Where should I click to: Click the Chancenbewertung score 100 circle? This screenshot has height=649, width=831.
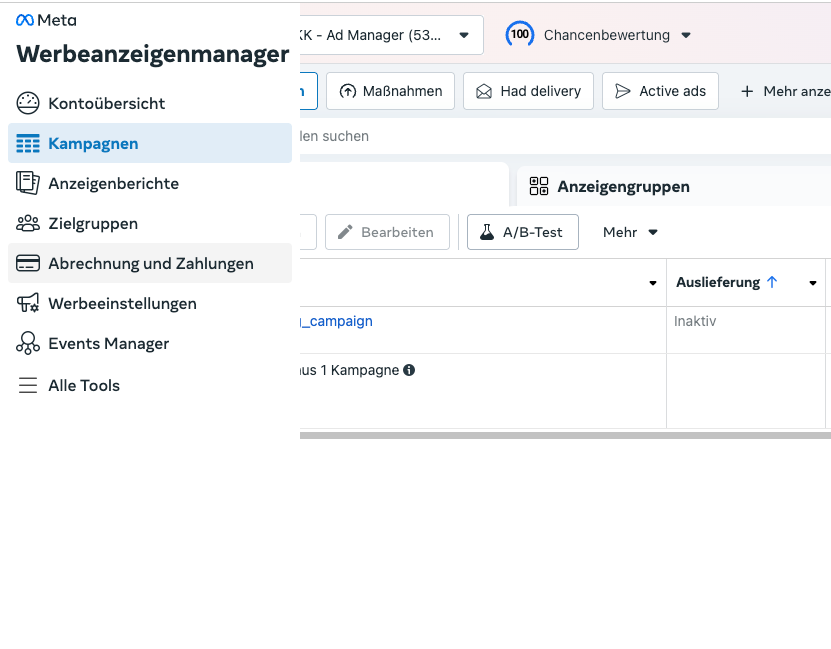[519, 34]
